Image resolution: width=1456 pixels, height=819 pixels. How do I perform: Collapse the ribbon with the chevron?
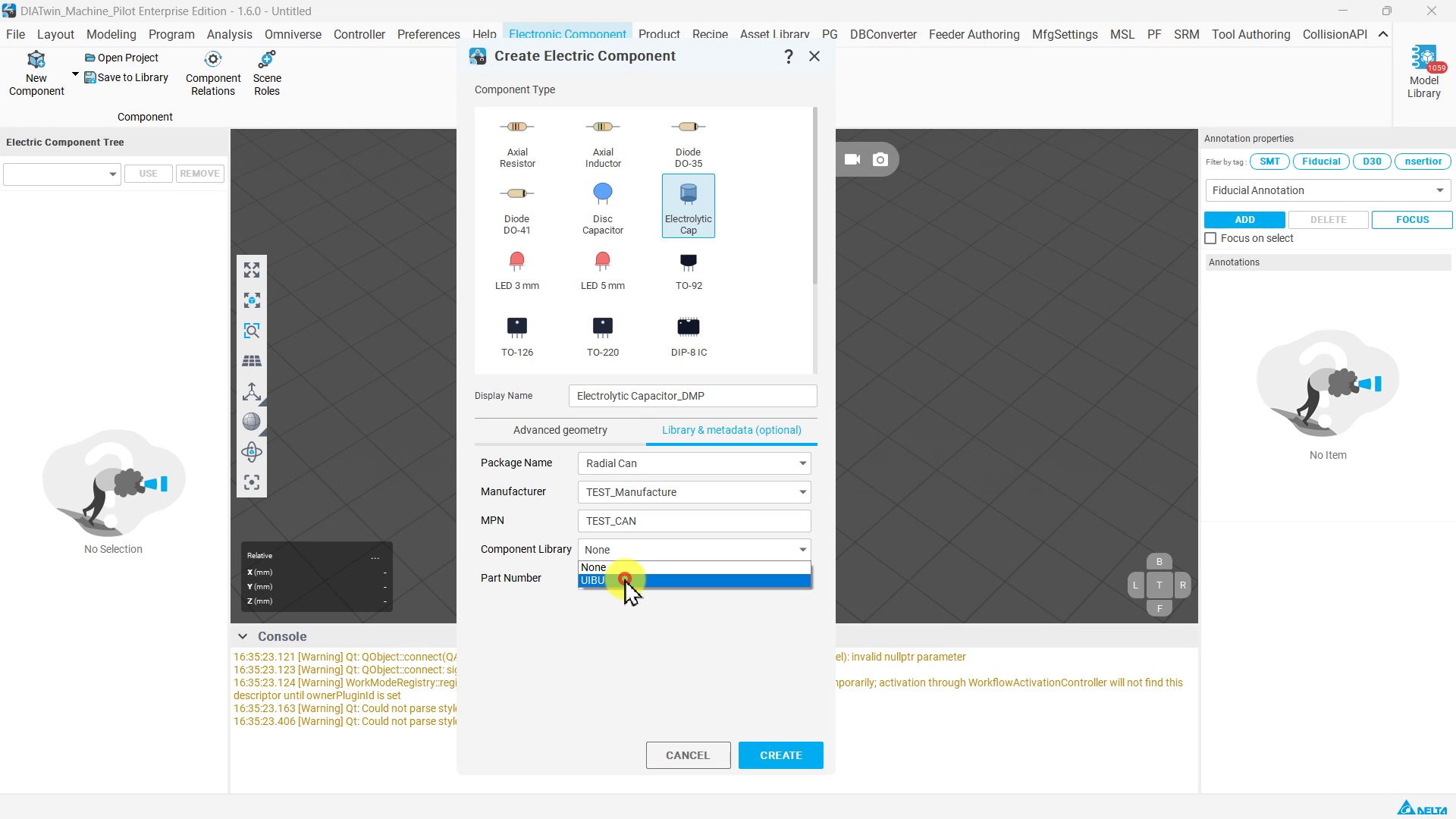(1383, 34)
